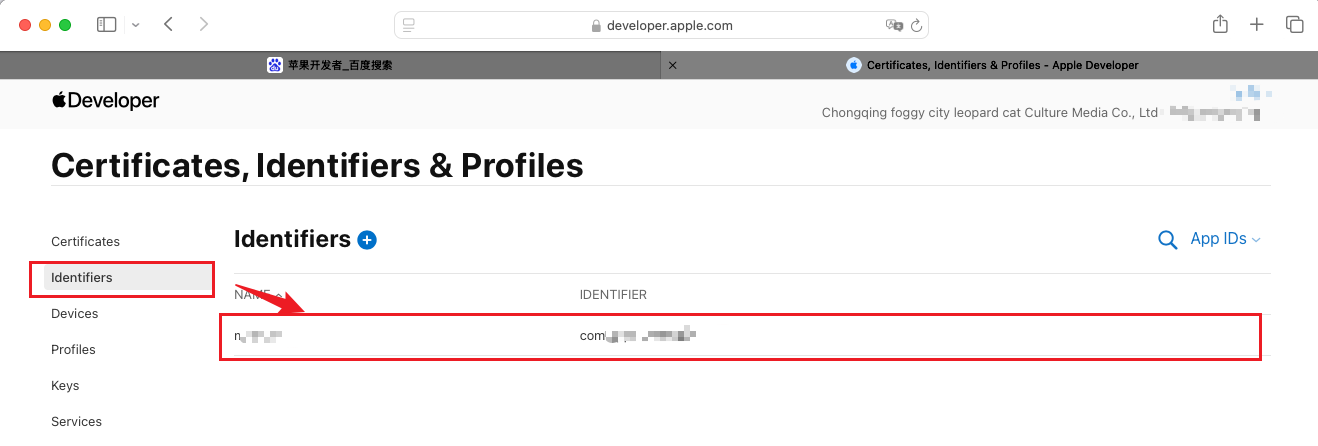Click the developer.apple.com address field
Image resolution: width=1318 pixels, height=446 pixels.
(661, 25)
